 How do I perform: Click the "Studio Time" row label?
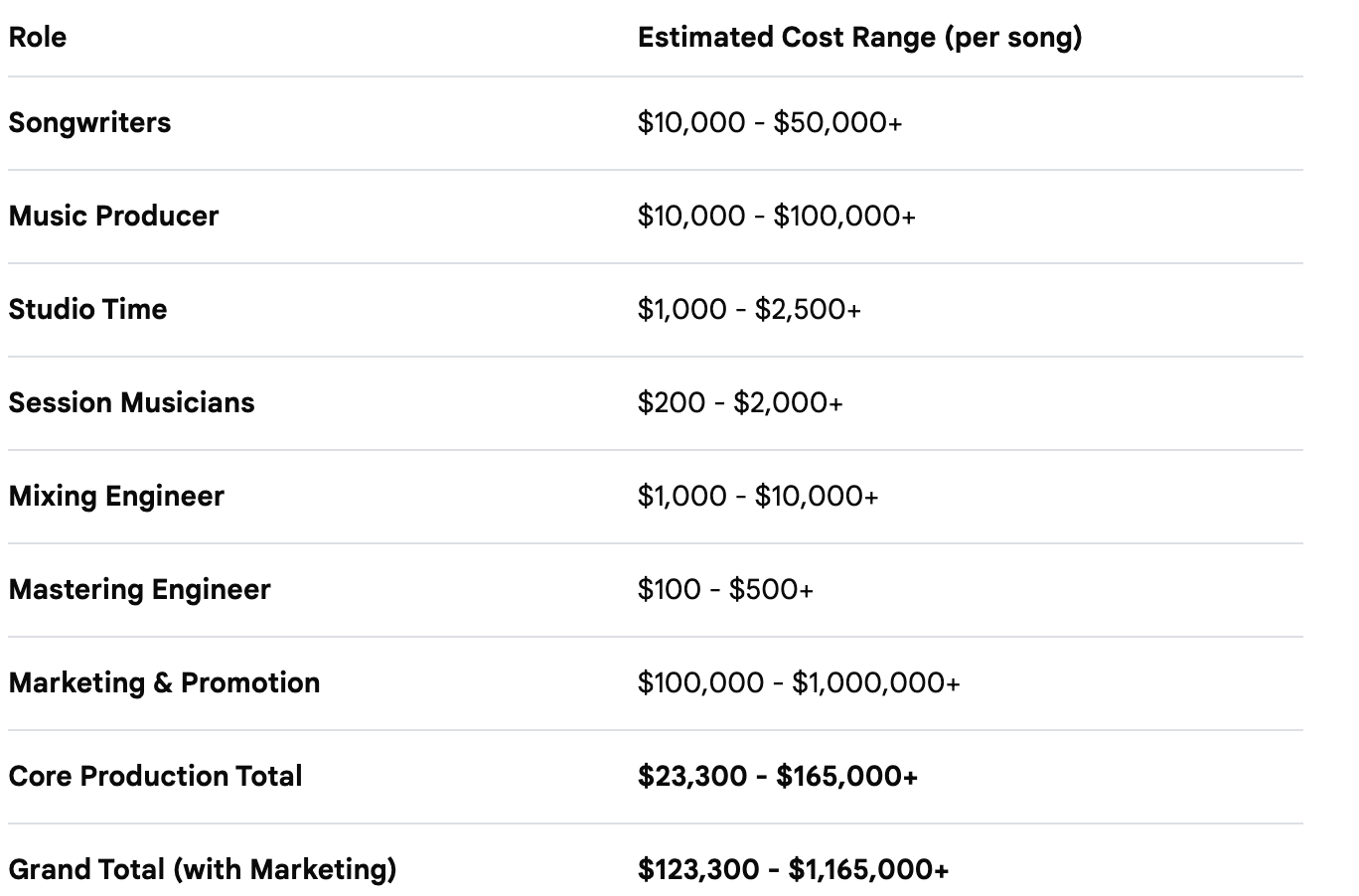(x=87, y=310)
